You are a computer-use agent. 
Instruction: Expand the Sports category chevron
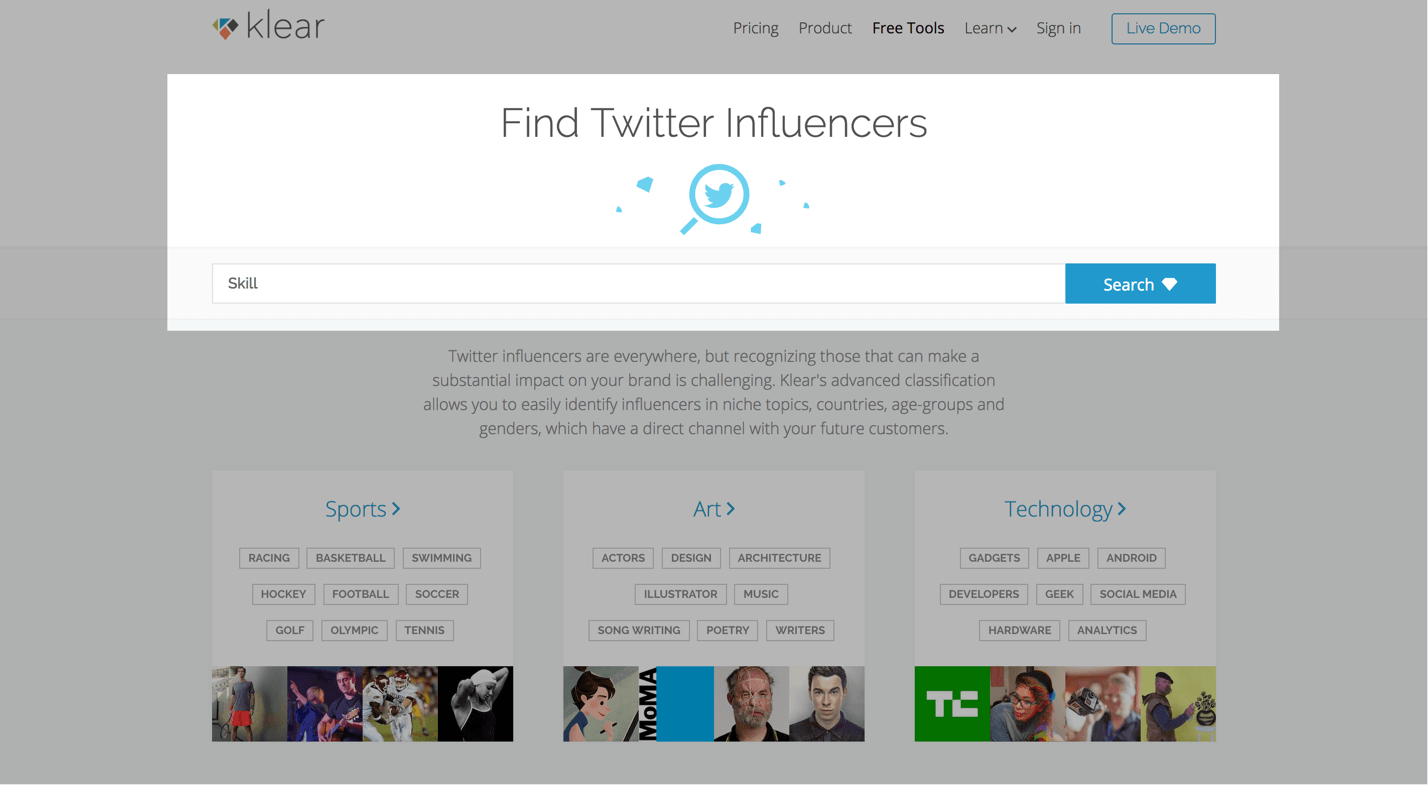(397, 509)
